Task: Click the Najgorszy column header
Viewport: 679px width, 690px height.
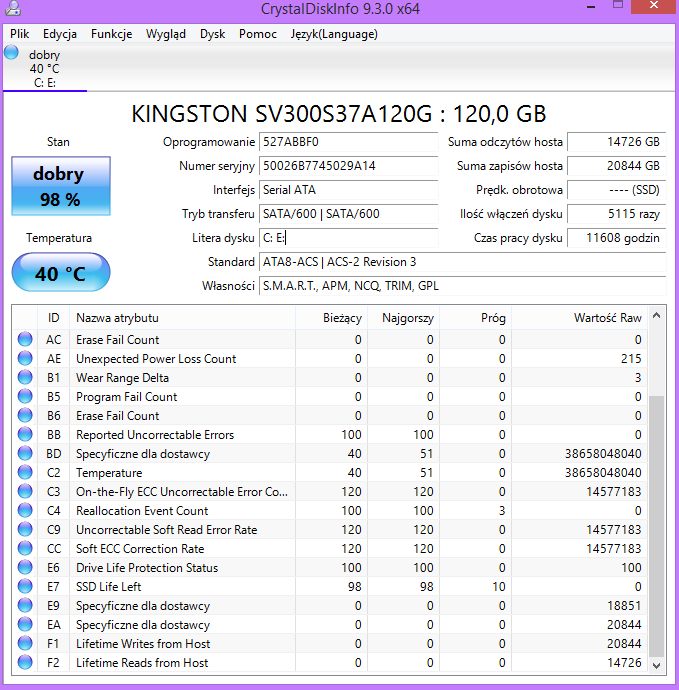Action: (x=404, y=318)
